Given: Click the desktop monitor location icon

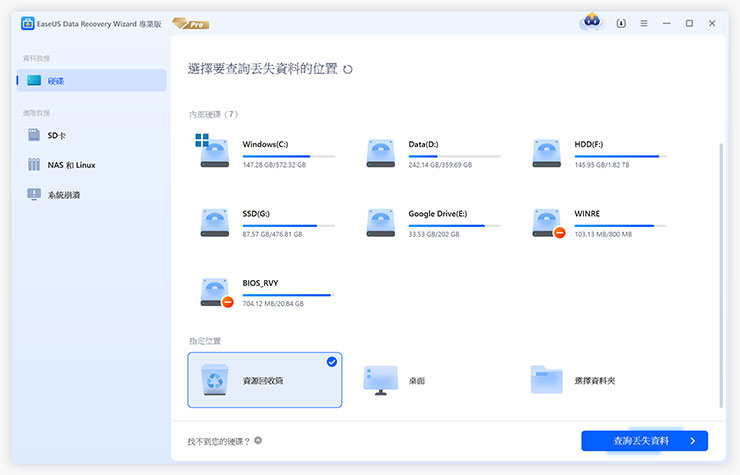Looking at the screenshot, I should (381, 380).
